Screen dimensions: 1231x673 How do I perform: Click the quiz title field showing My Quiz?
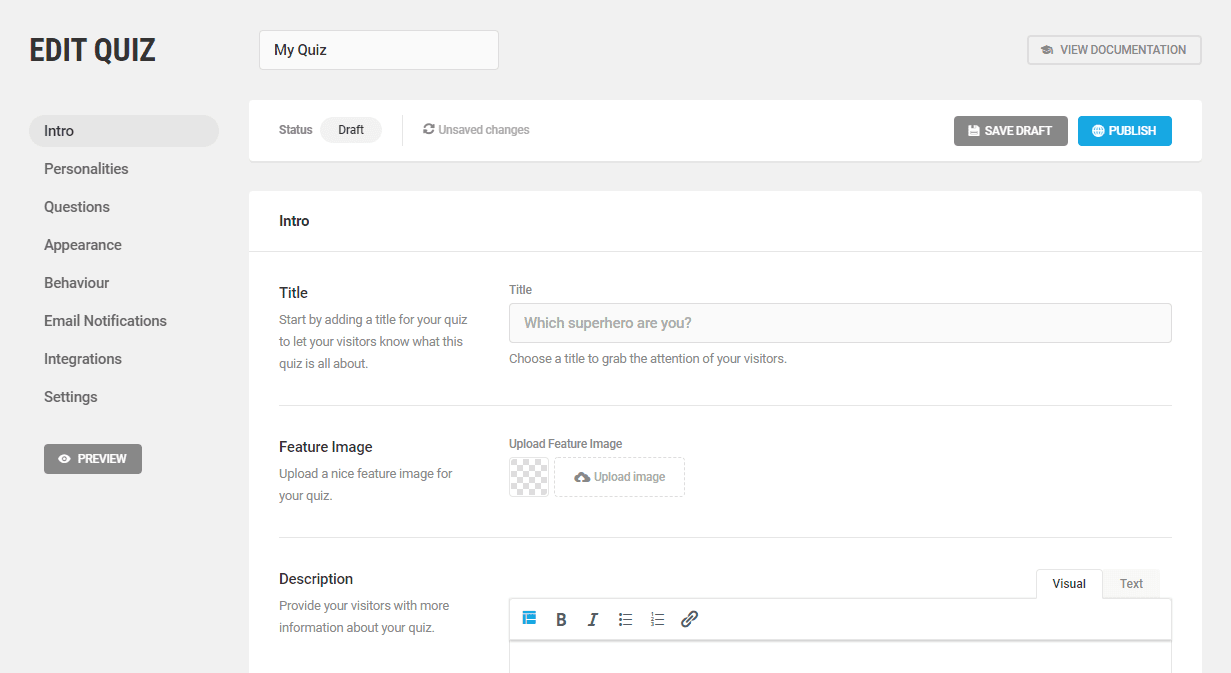pyautogui.click(x=378, y=49)
